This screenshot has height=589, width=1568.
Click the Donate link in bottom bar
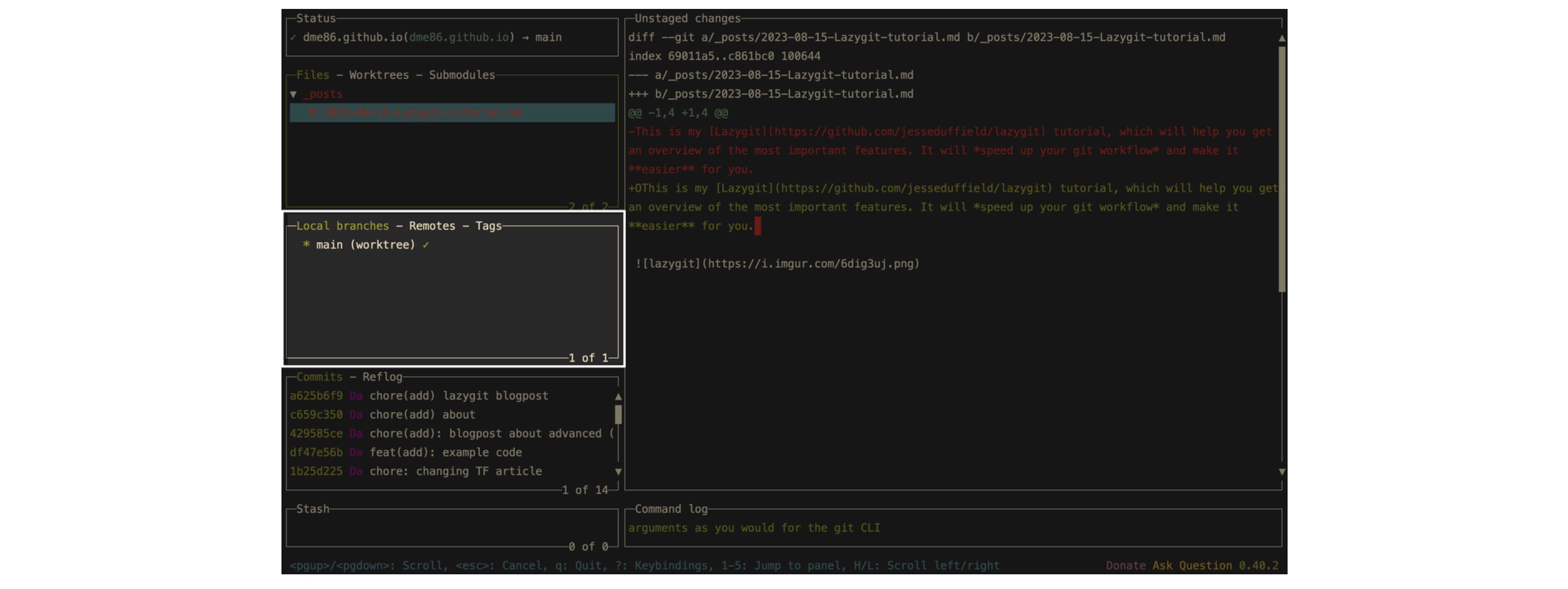[x=1125, y=566]
